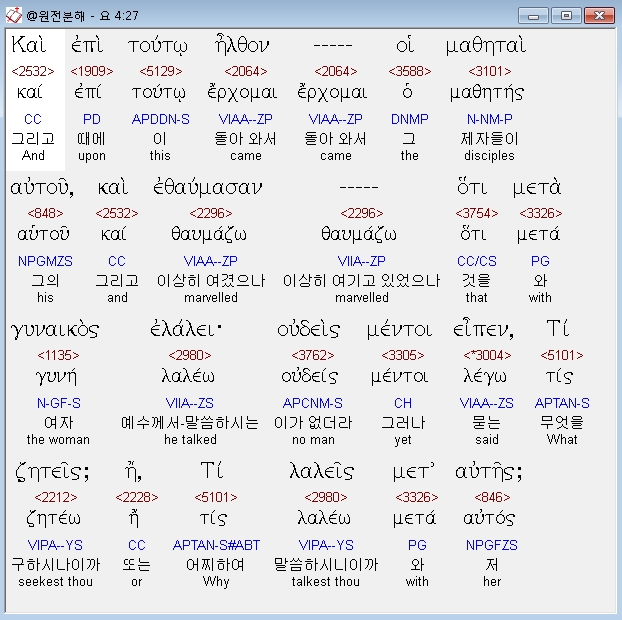This screenshot has width=622, height=620.
Task: Click Strong's number <2212>
Action: (x=56, y=497)
